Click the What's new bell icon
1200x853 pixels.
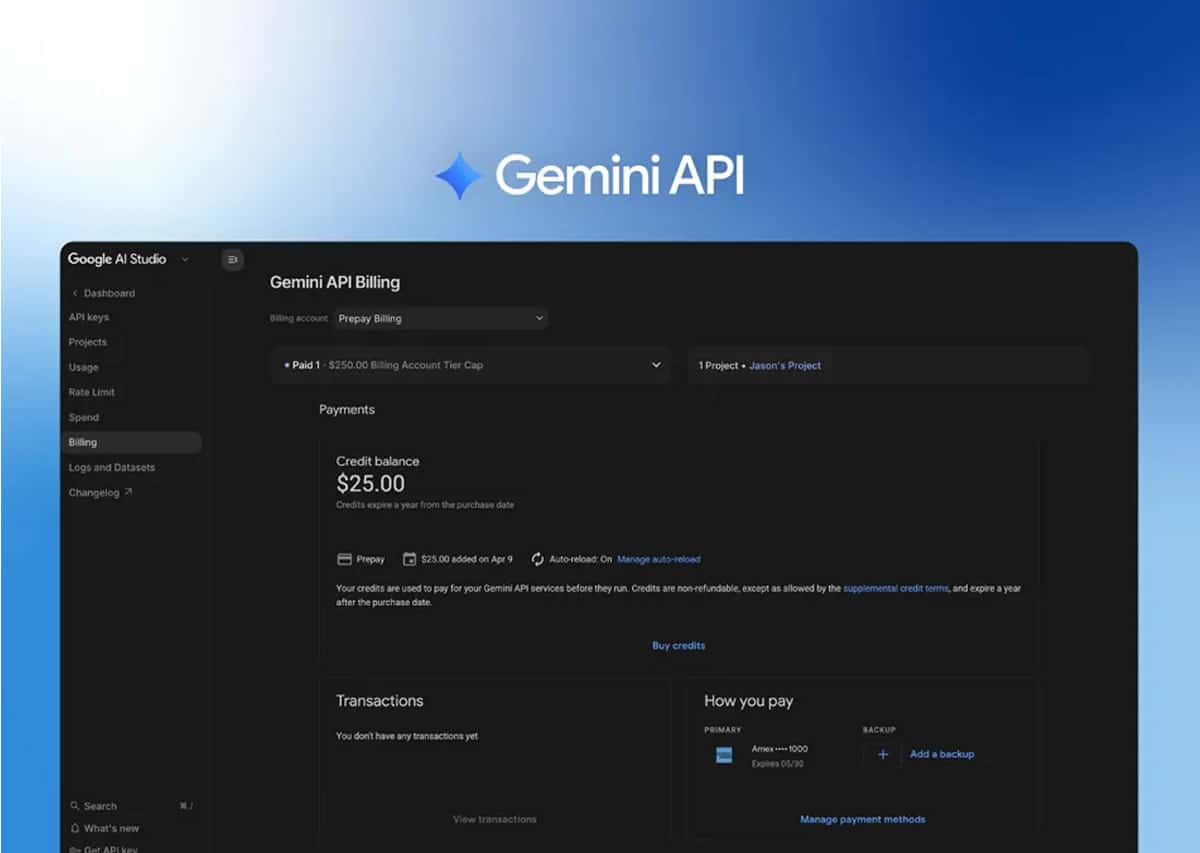click(x=75, y=828)
